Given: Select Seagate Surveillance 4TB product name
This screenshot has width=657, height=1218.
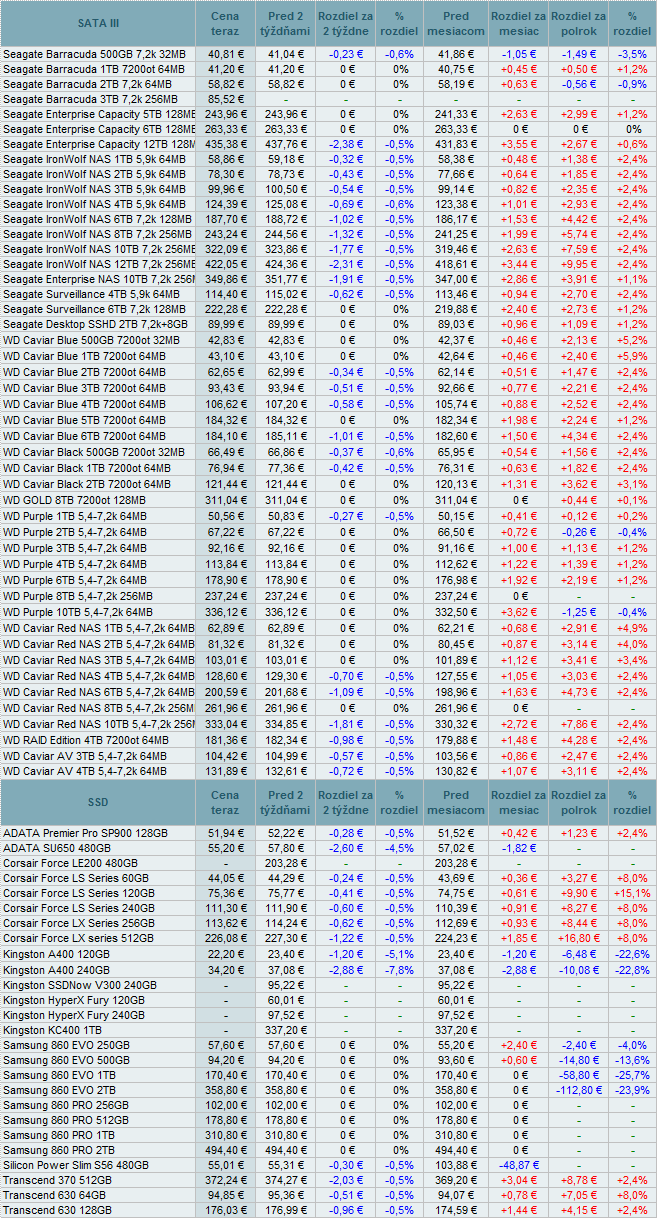Looking at the screenshot, I should point(91,295).
